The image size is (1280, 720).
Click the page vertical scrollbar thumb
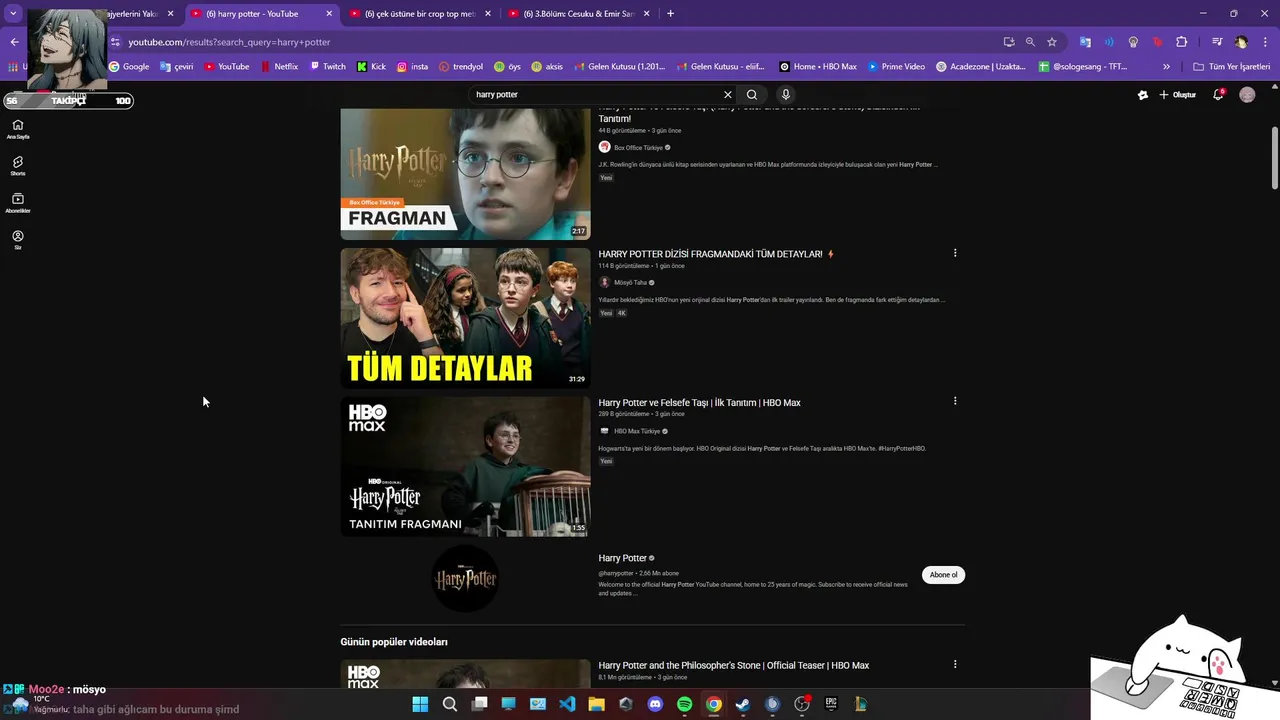tap(1274, 158)
